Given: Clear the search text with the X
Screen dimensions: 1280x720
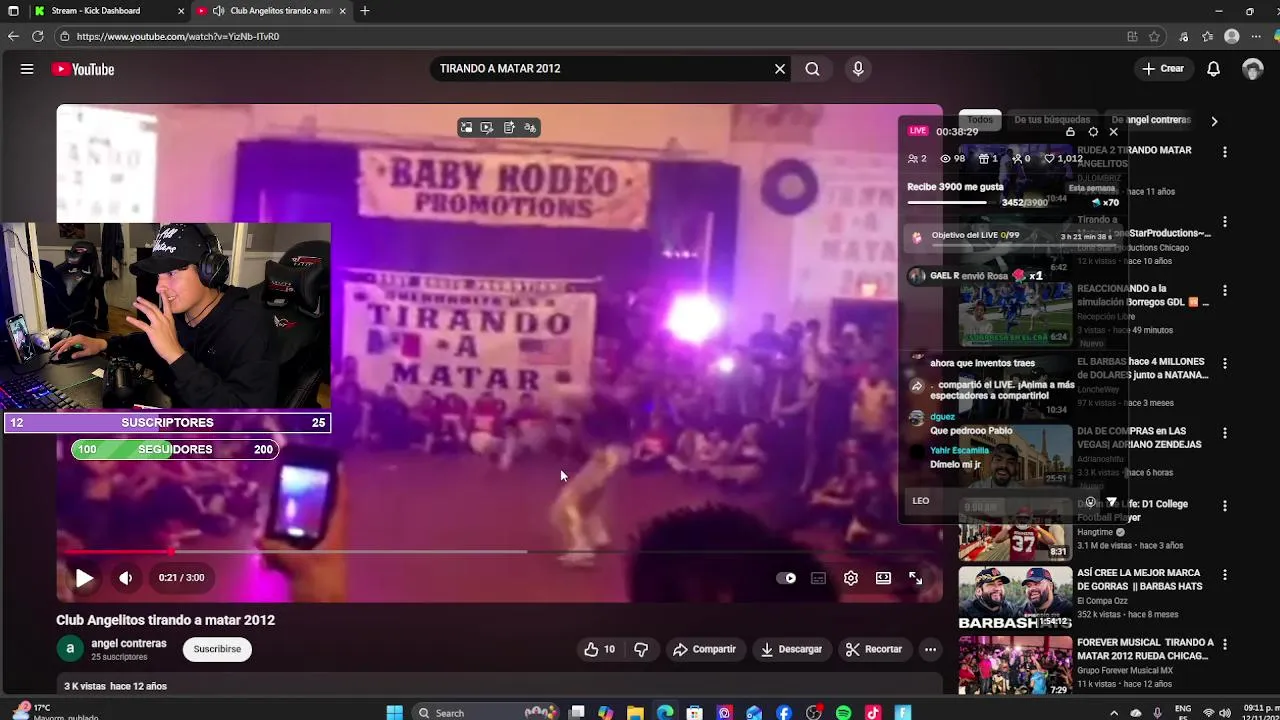Looking at the screenshot, I should (x=780, y=69).
